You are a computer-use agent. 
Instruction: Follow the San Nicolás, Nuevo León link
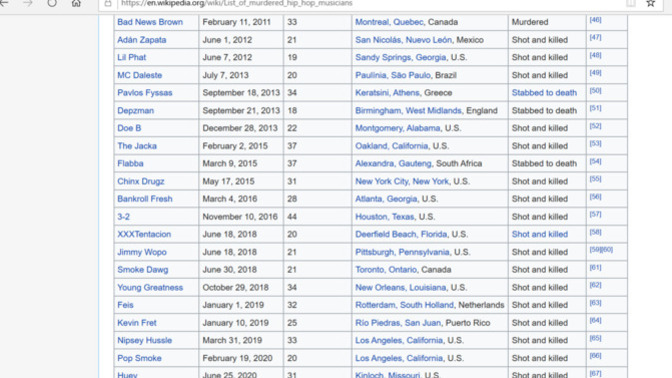point(403,40)
